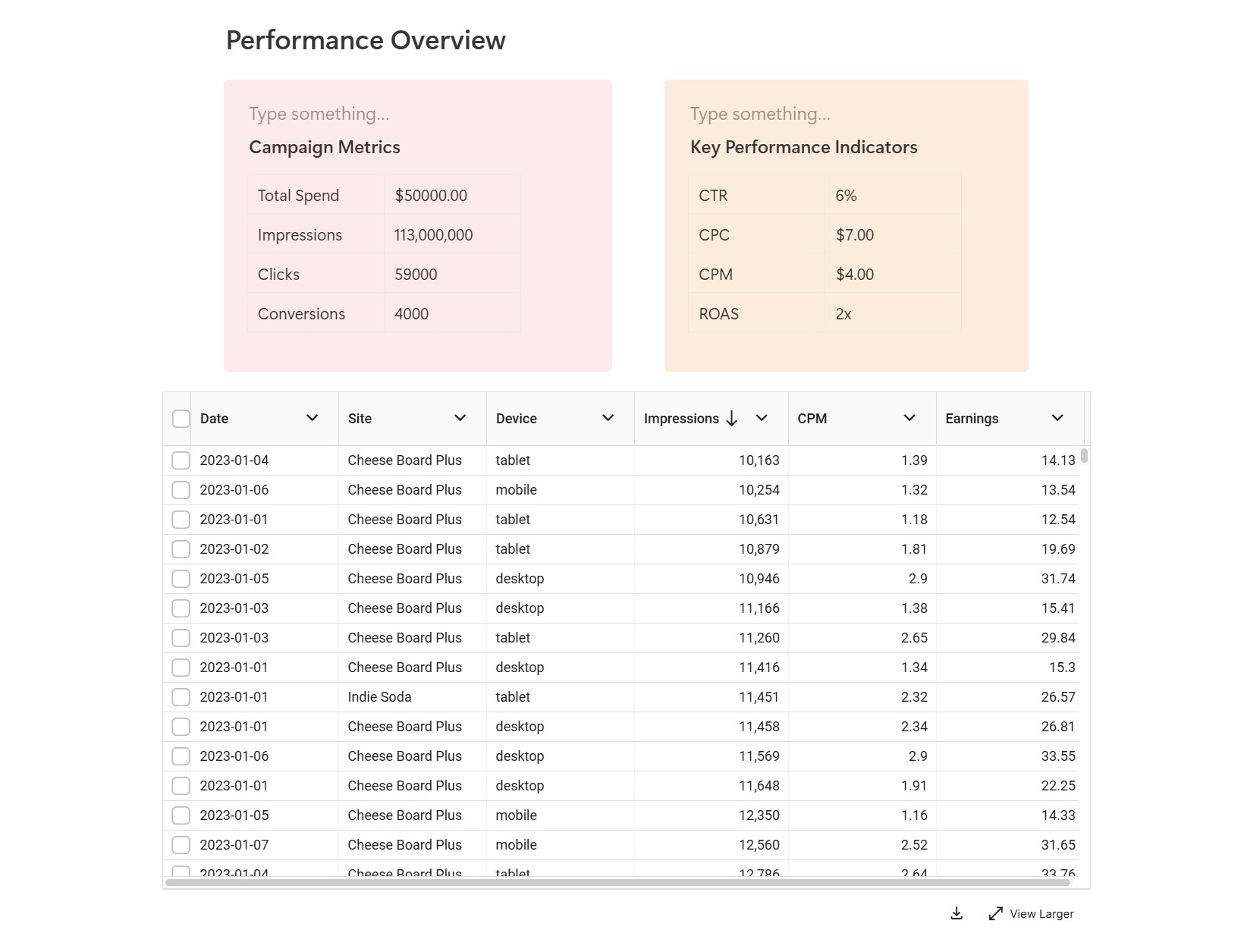The width and height of the screenshot is (1241, 952).
Task: Click the CPC value $7.00
Action: [855, 235]
